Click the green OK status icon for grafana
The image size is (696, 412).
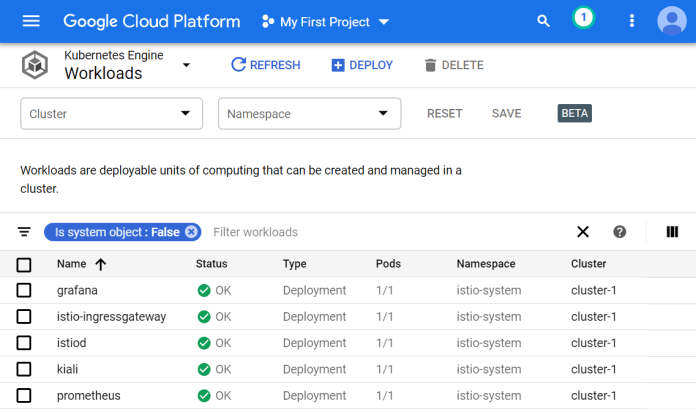click(204, 290)
